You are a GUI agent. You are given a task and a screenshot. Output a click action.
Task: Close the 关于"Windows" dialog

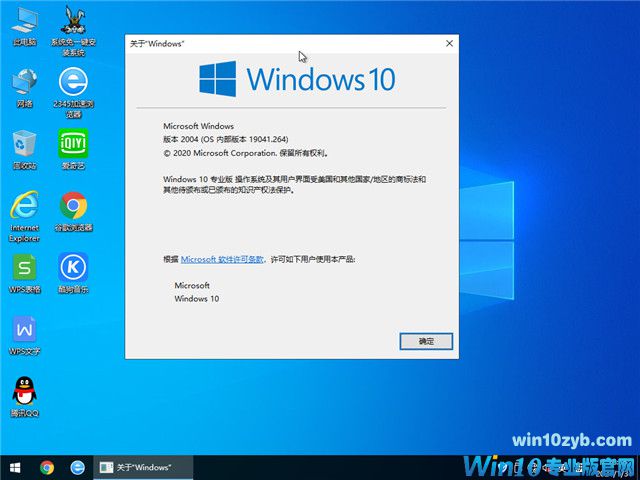pyautogui.click(x=449, y=44)
